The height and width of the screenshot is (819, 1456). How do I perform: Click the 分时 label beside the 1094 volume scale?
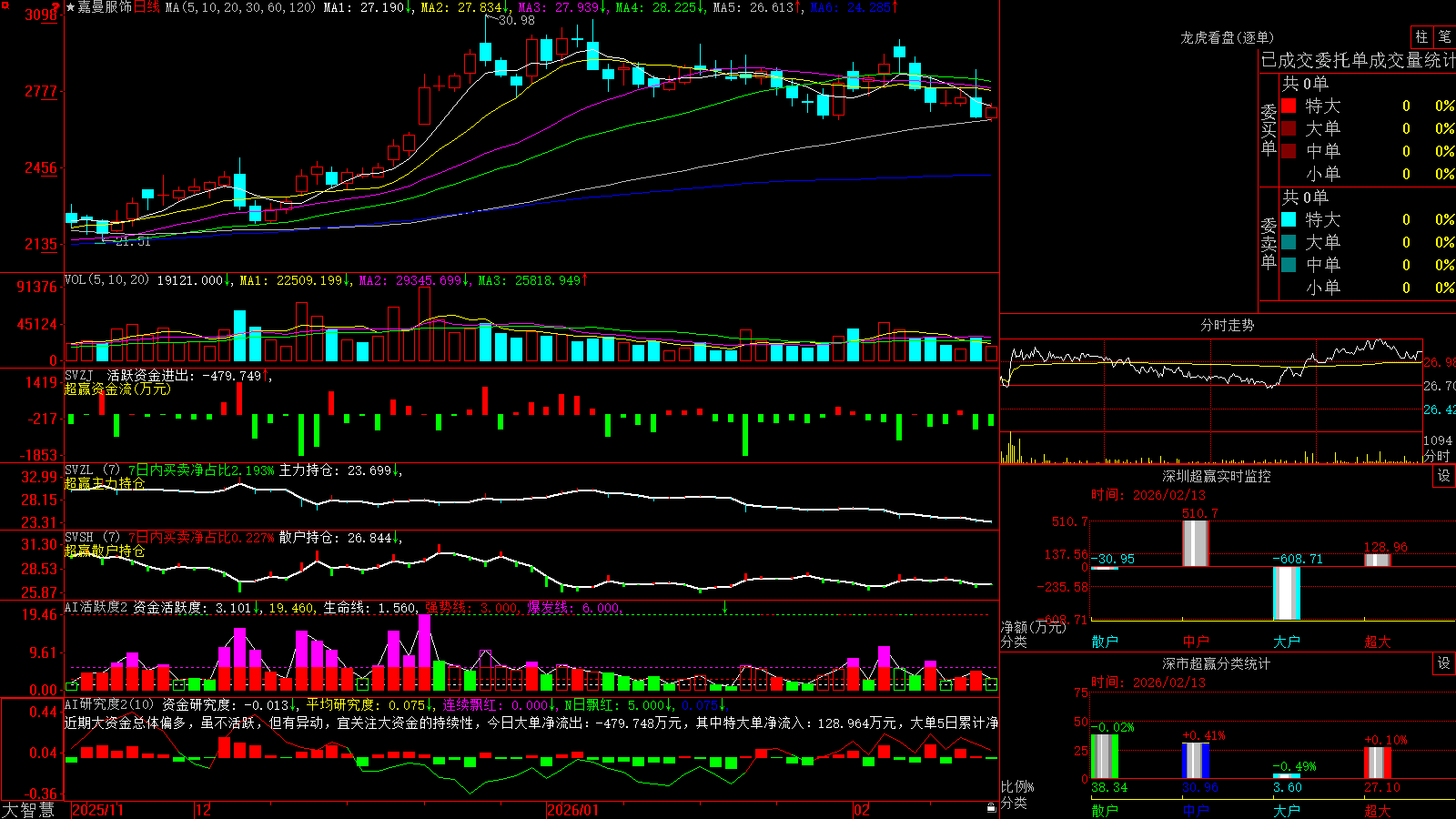pyautogui.click(x=1437, y=455)
